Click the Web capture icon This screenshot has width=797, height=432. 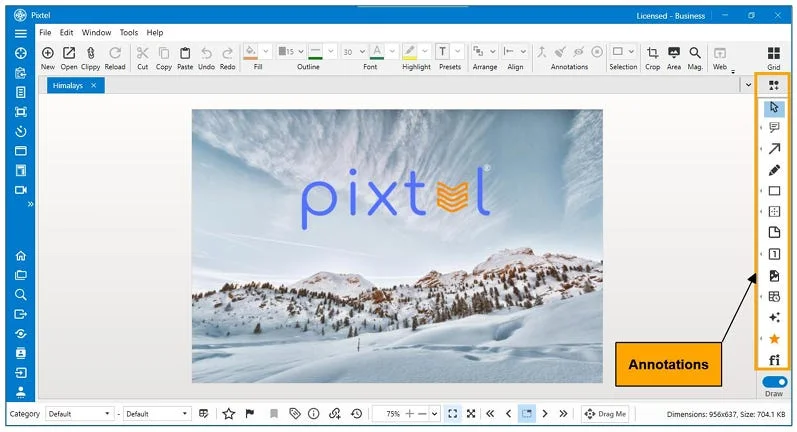pos(720,53)
